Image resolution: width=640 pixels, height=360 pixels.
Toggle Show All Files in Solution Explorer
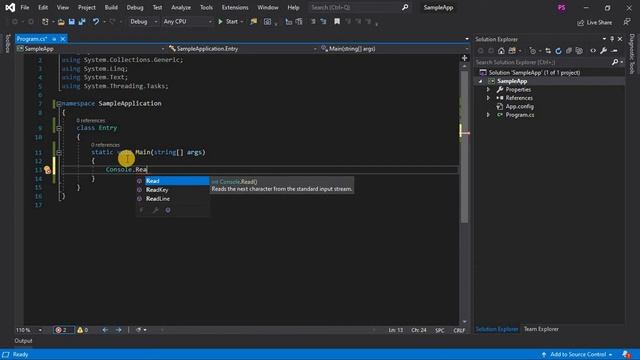point(579,51)
